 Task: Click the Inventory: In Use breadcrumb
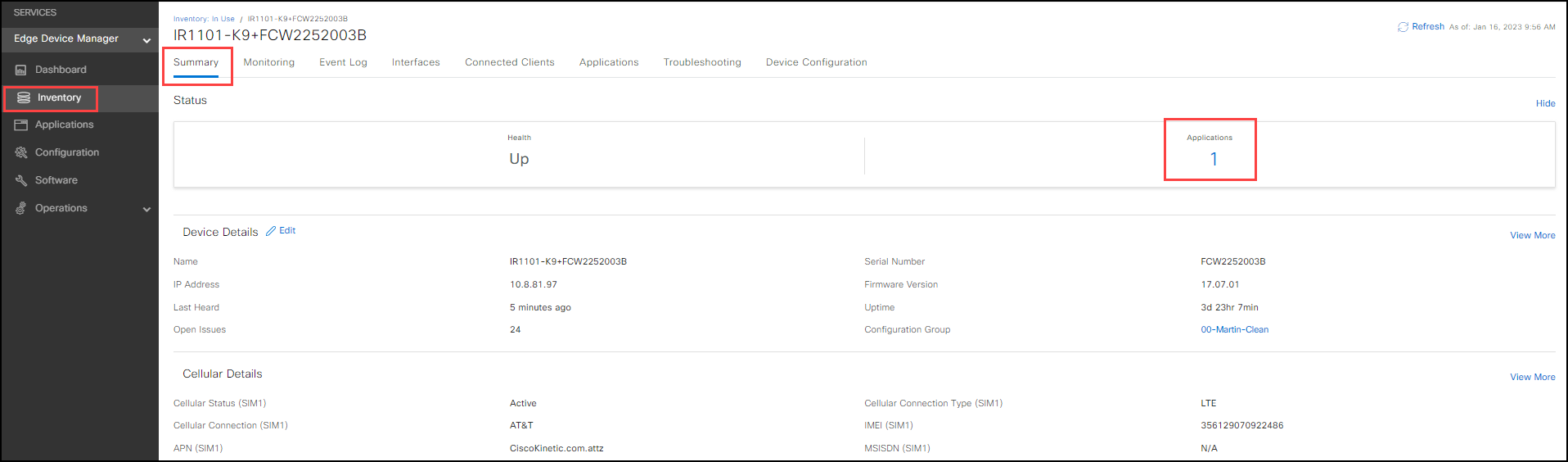(204, 19)
